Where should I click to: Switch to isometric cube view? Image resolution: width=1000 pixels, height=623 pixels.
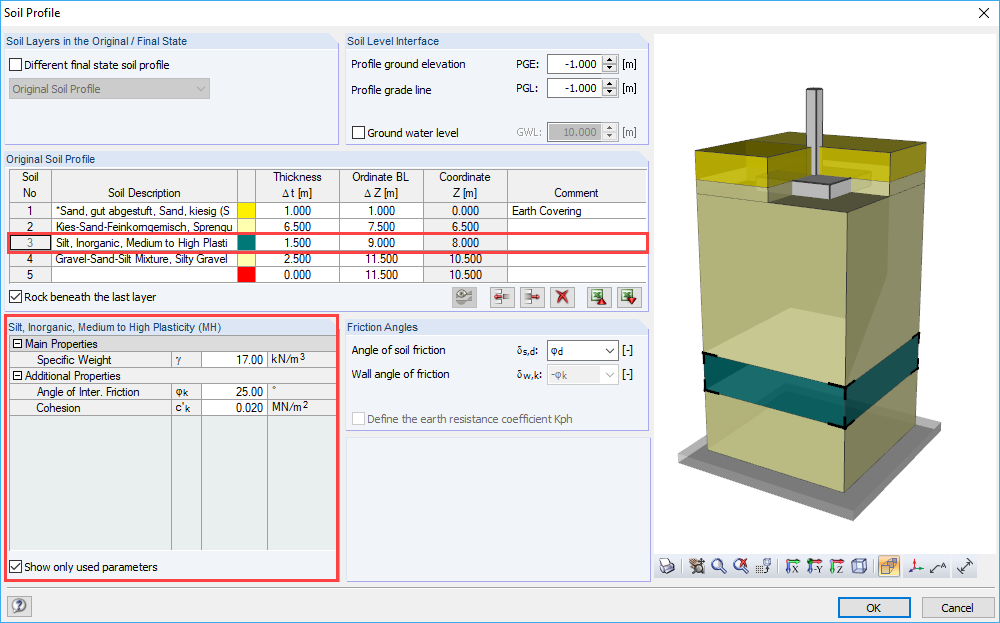click(859, 566)
